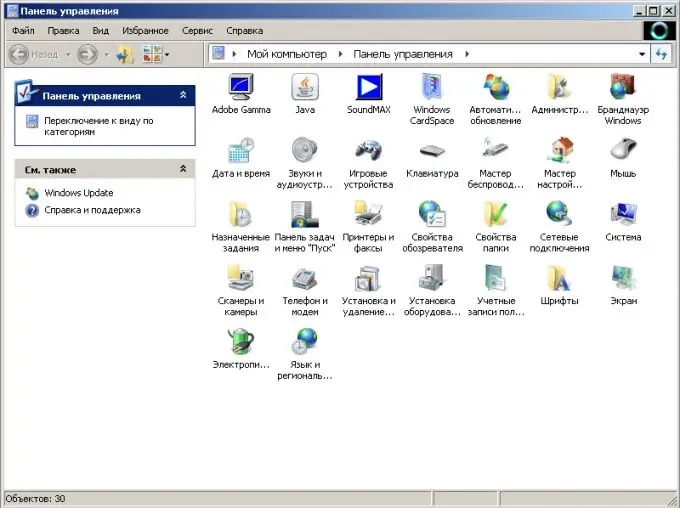Open the Views dropdown button
Image resolution: width=680 pixels, height=508 pixels.
(x=156, y=55)
